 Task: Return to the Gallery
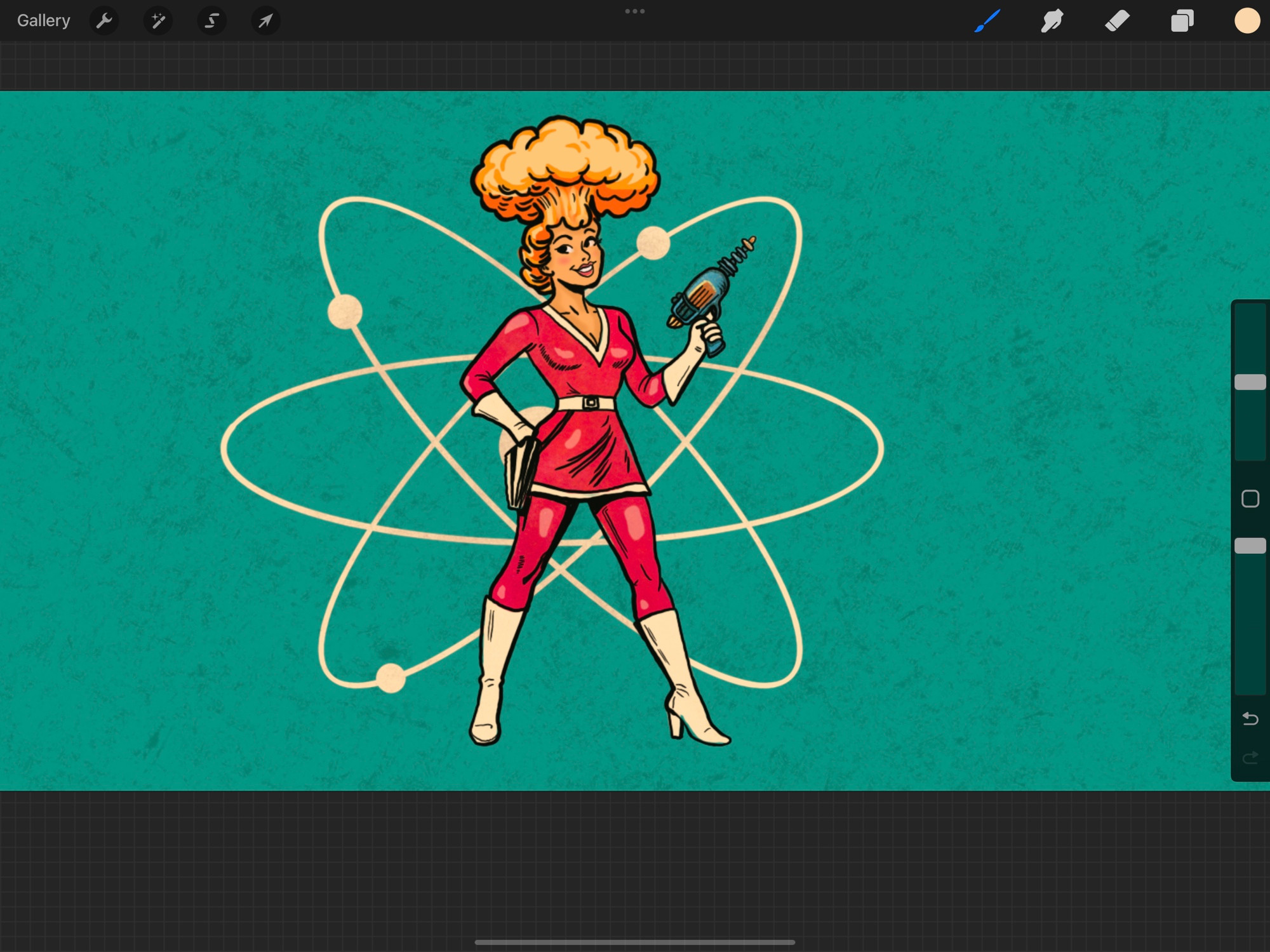43,21
